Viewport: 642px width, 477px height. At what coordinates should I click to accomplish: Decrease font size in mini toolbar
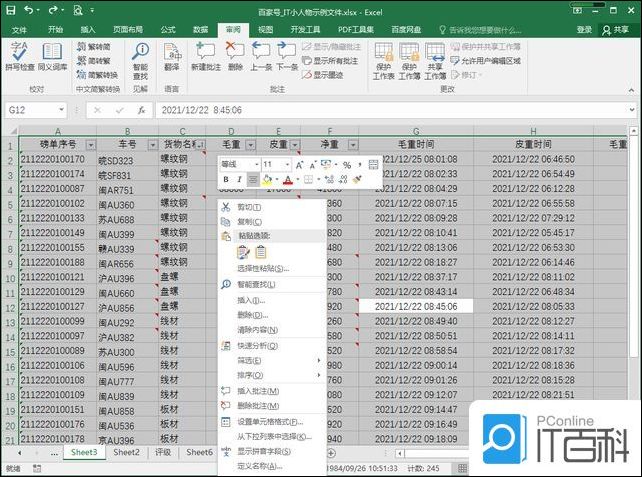pyautogui.click(x=313, y=165)
